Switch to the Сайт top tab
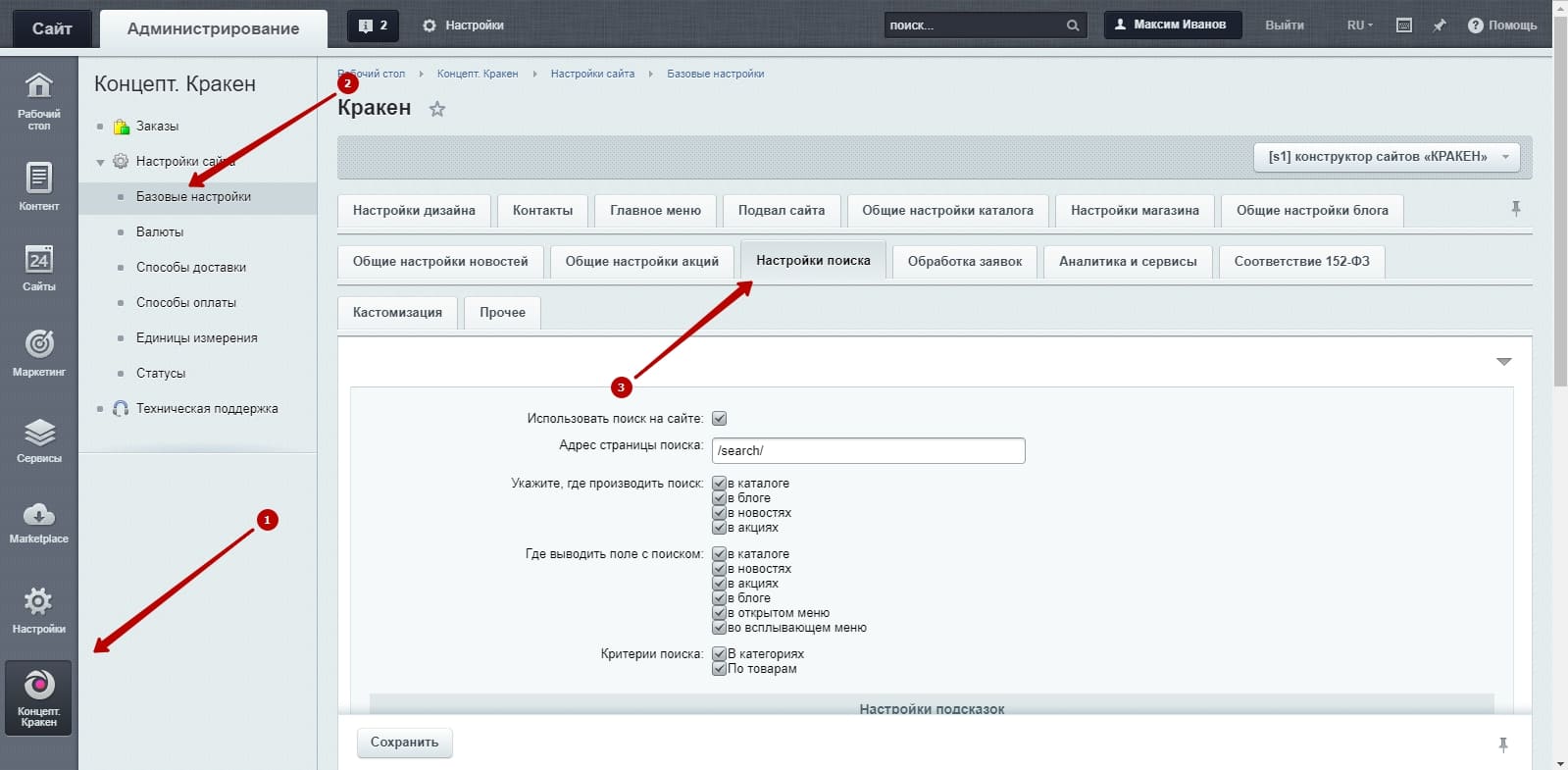 coord(52,28)
